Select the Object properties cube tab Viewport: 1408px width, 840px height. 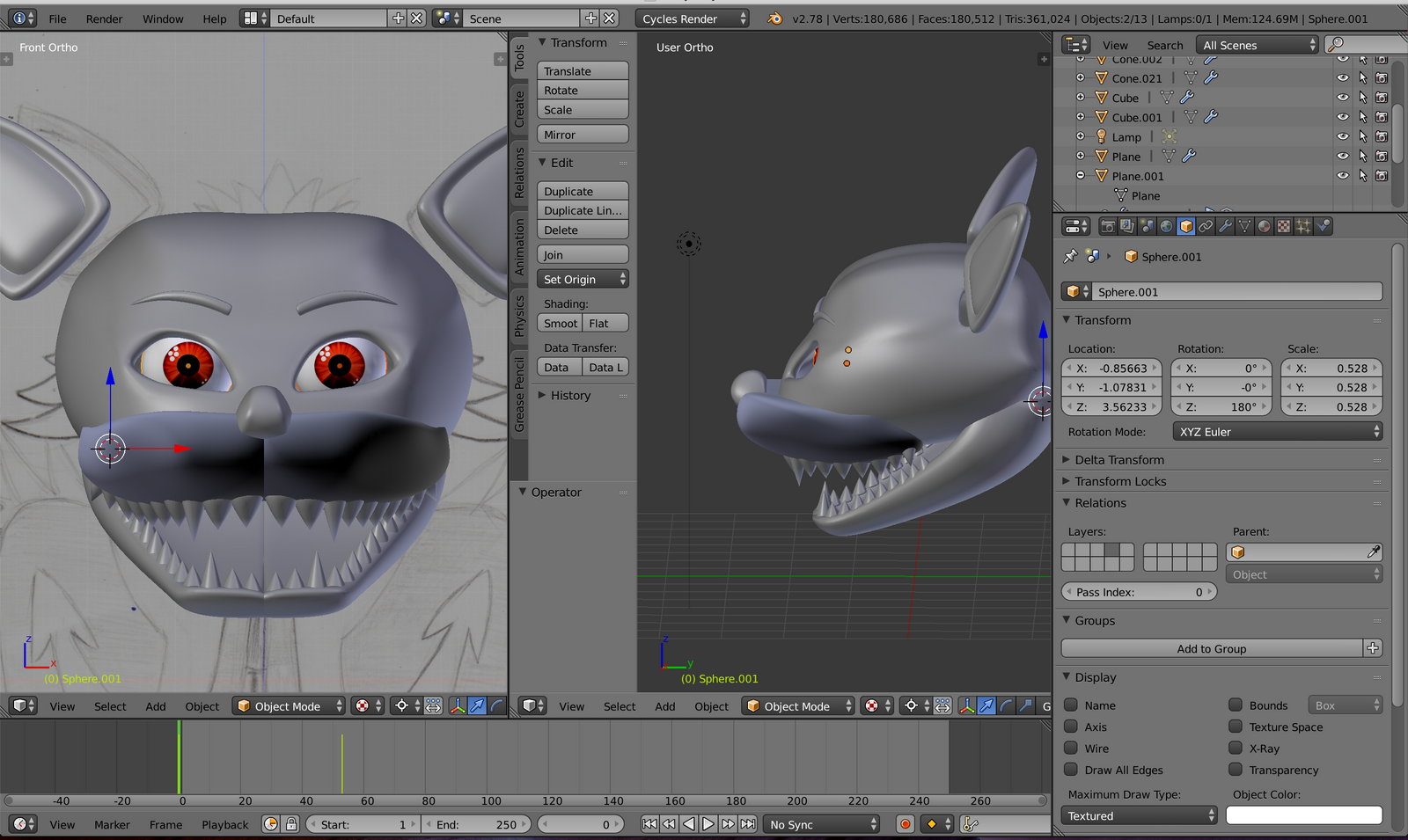pyautogui.click(x=1186, y=226)
